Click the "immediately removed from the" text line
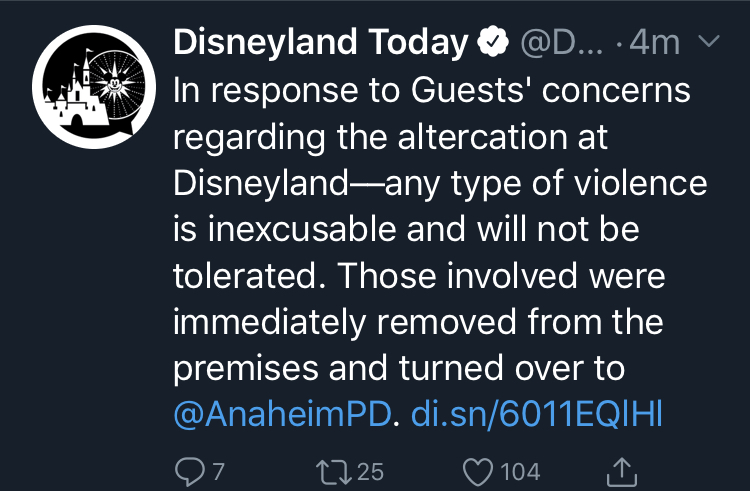The image size is (750, 491). pos(418,321)
